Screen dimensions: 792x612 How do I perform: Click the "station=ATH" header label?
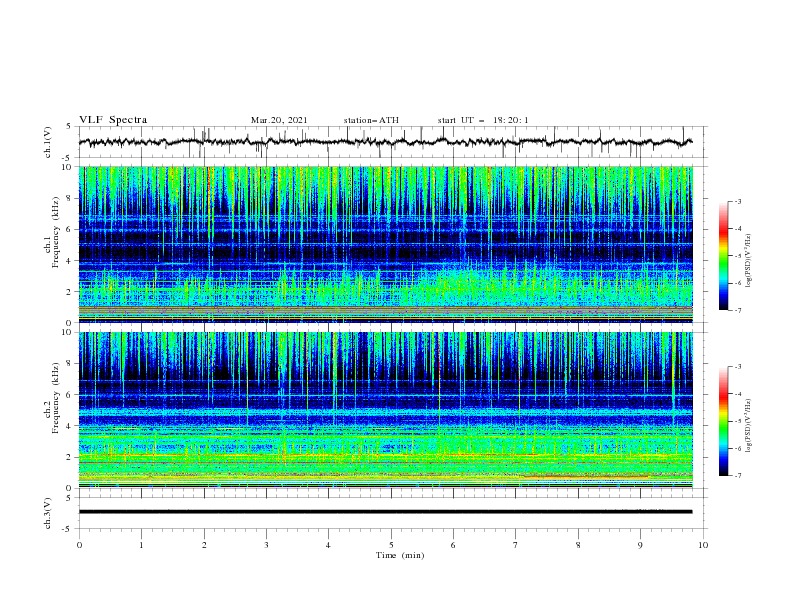[371, 120]
